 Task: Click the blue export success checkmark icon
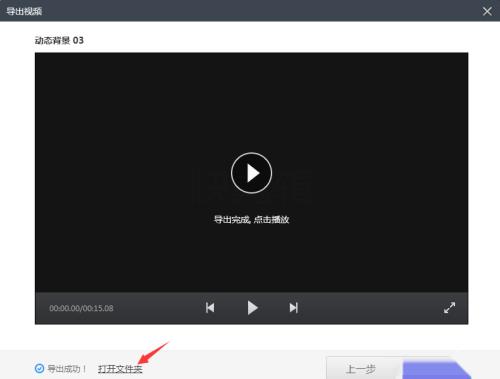[x=39, y=368]
